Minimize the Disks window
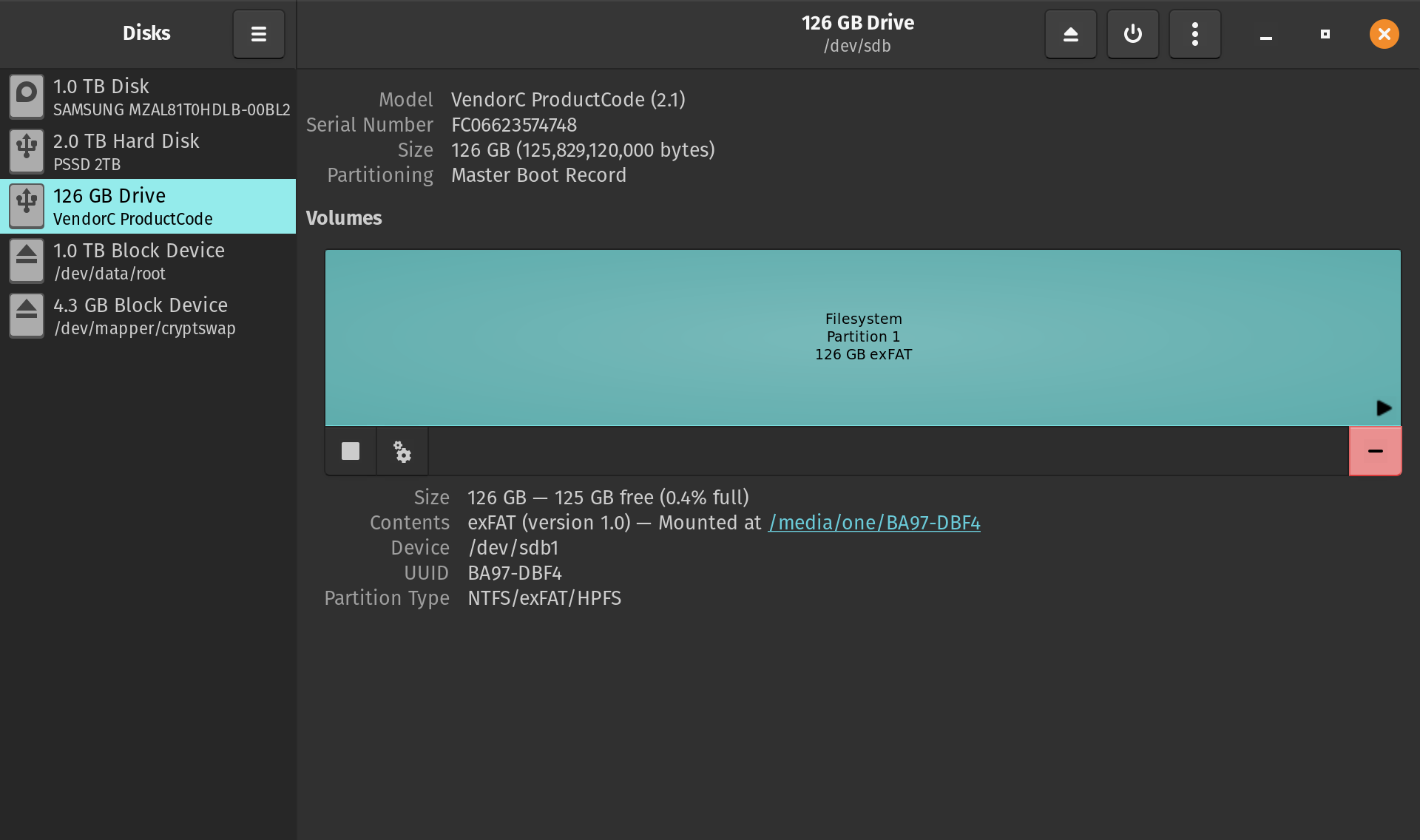The image size is (1420, 840). [1266, 35]
